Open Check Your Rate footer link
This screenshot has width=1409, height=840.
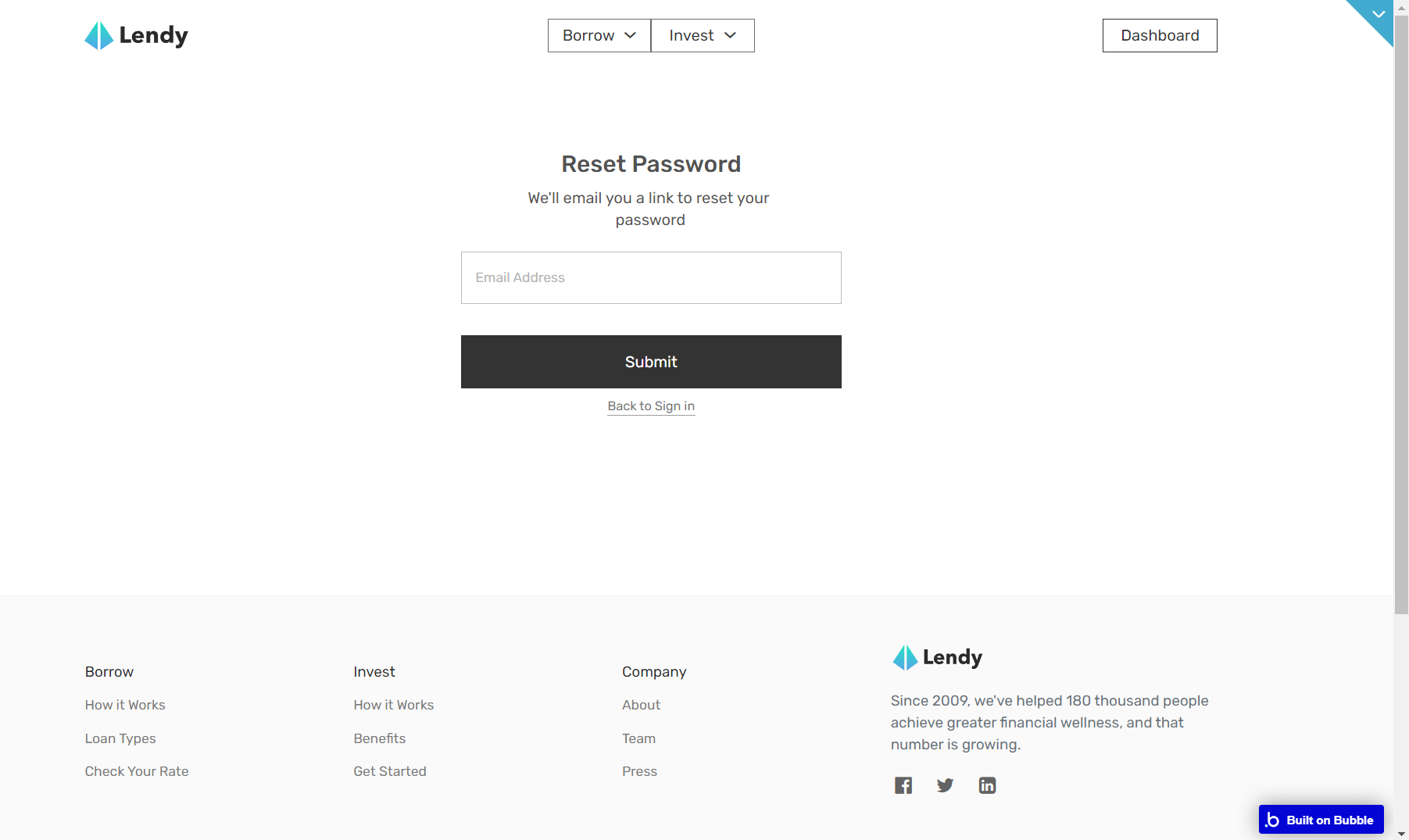pos(137,771)
